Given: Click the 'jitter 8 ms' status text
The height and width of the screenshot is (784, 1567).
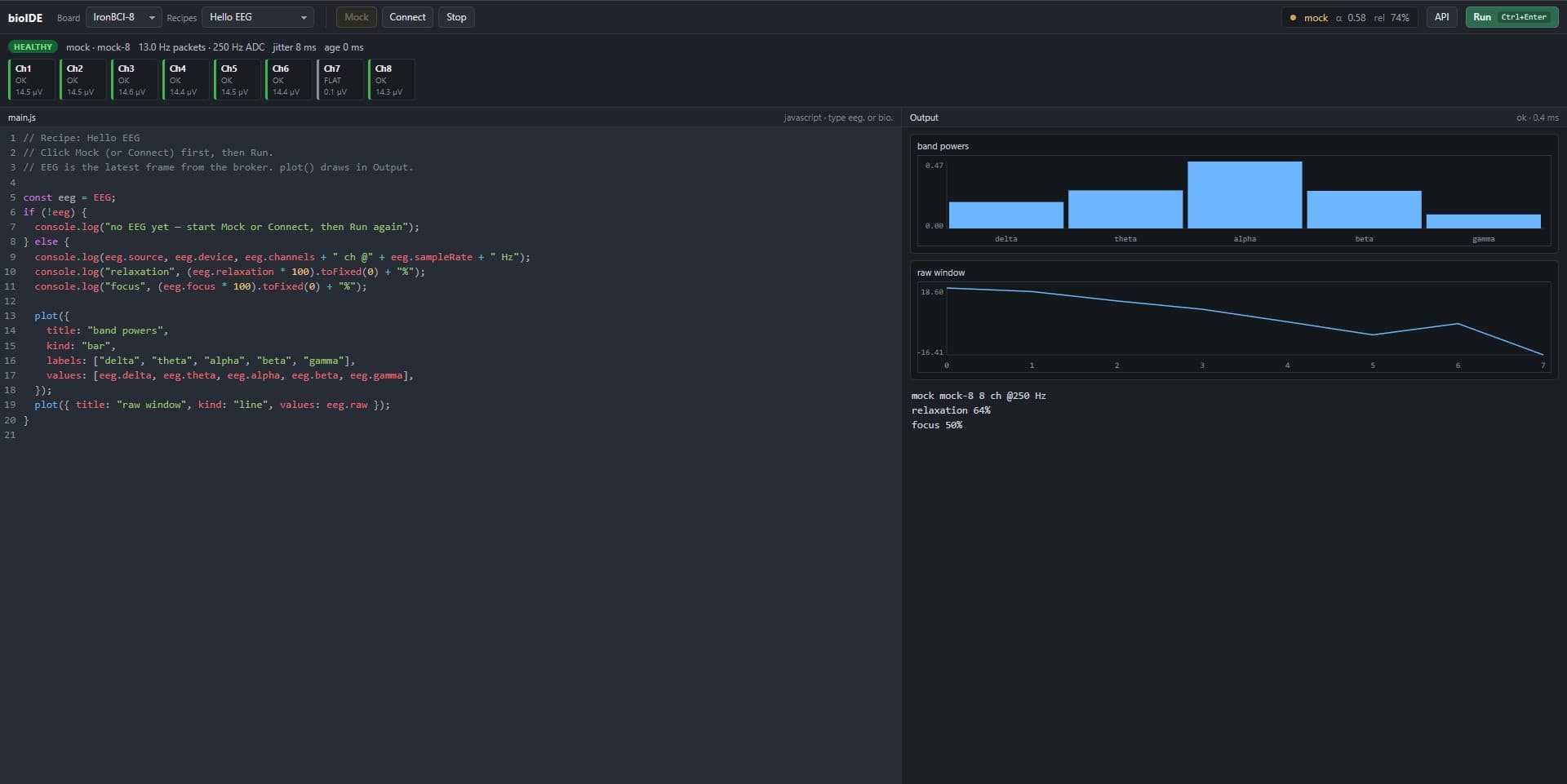Looking at the screenshot, I should [x=294, y=47].
